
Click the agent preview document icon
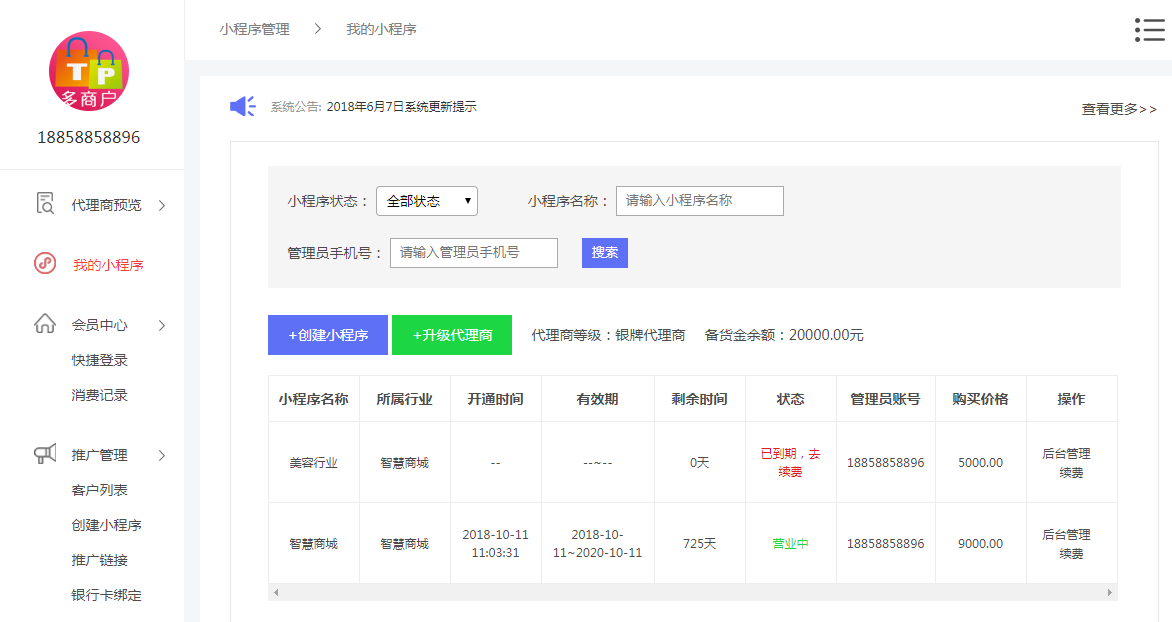pyautogui.click(x=45, y=204)
